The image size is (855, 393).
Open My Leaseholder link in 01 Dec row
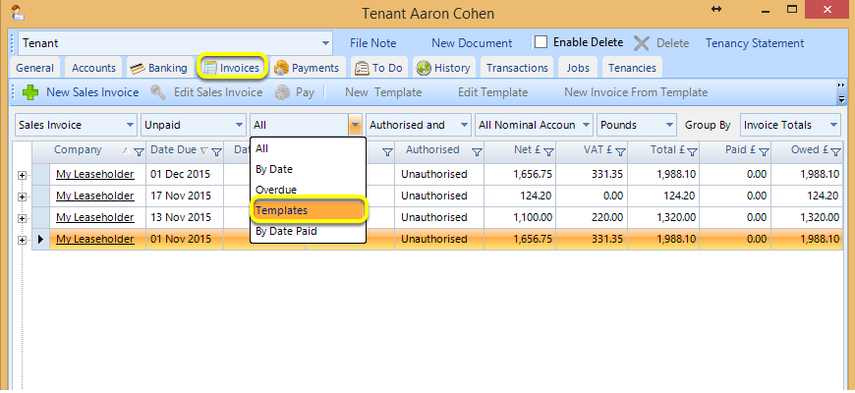[95, 174]
